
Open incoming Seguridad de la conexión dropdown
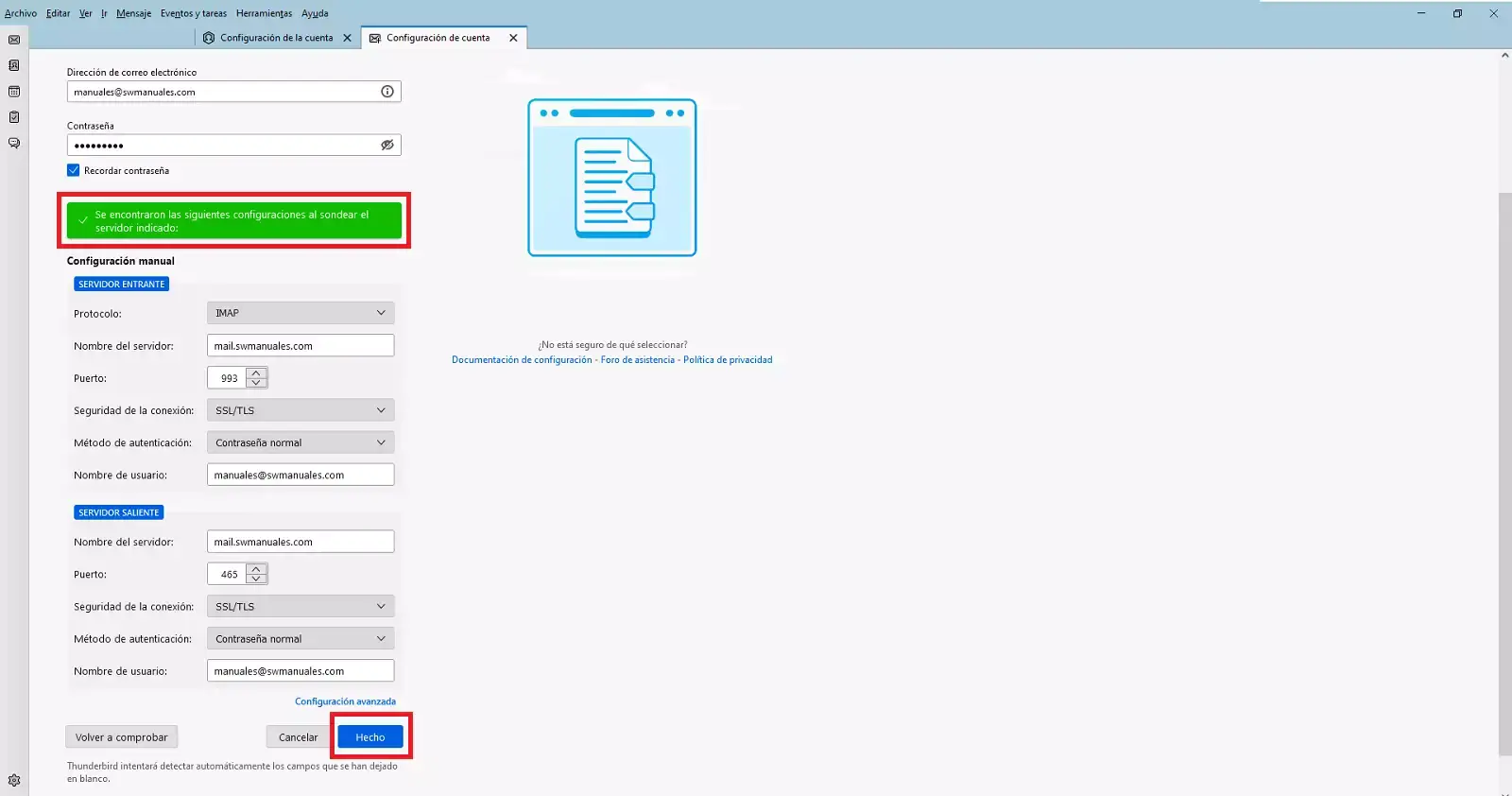click(301, 410)
